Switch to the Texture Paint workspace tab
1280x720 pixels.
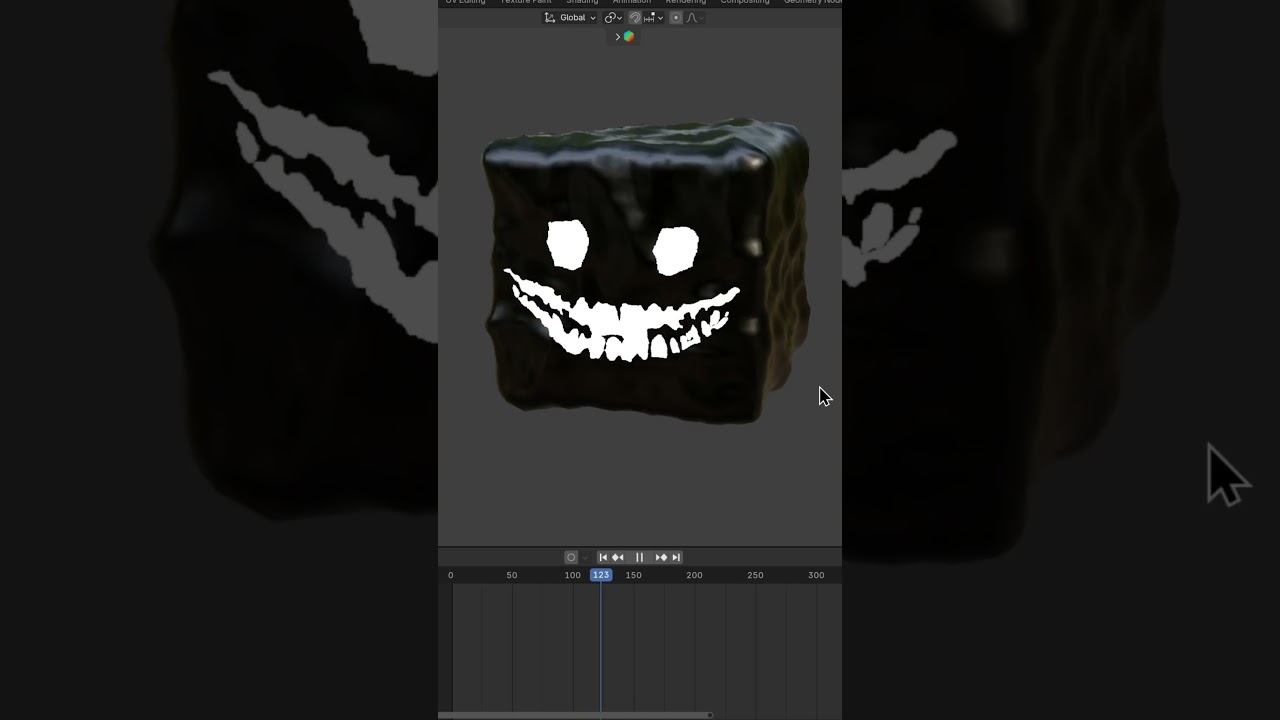pyautogui.click(x=526, y=2)
